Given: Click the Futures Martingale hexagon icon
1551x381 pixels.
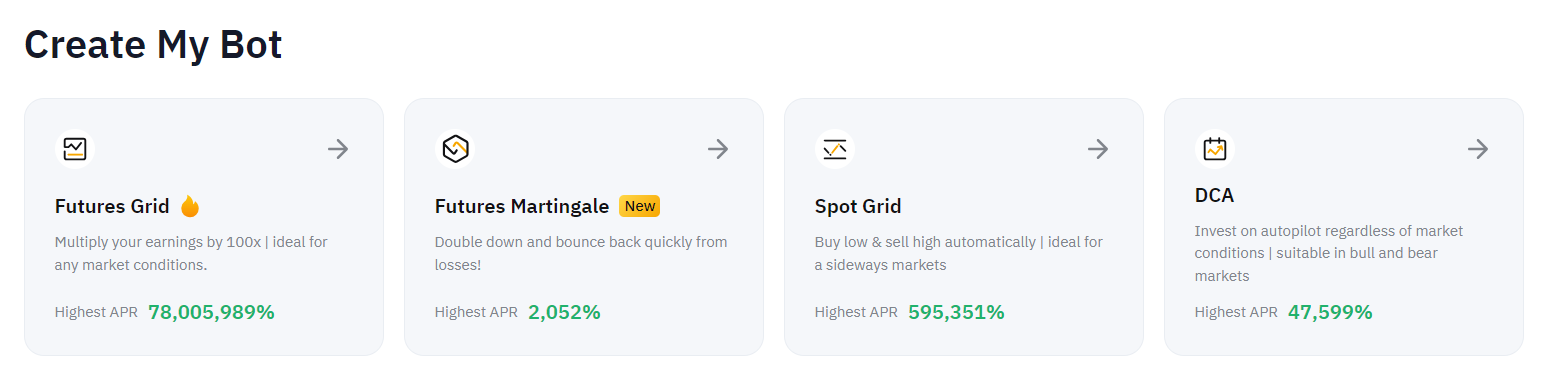Looking at the screenshot, I should [455, 149].
